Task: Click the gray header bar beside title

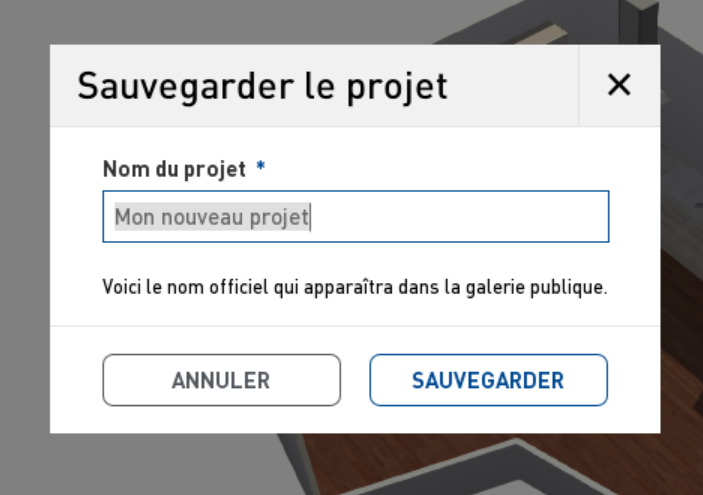Action: (511, 85)
